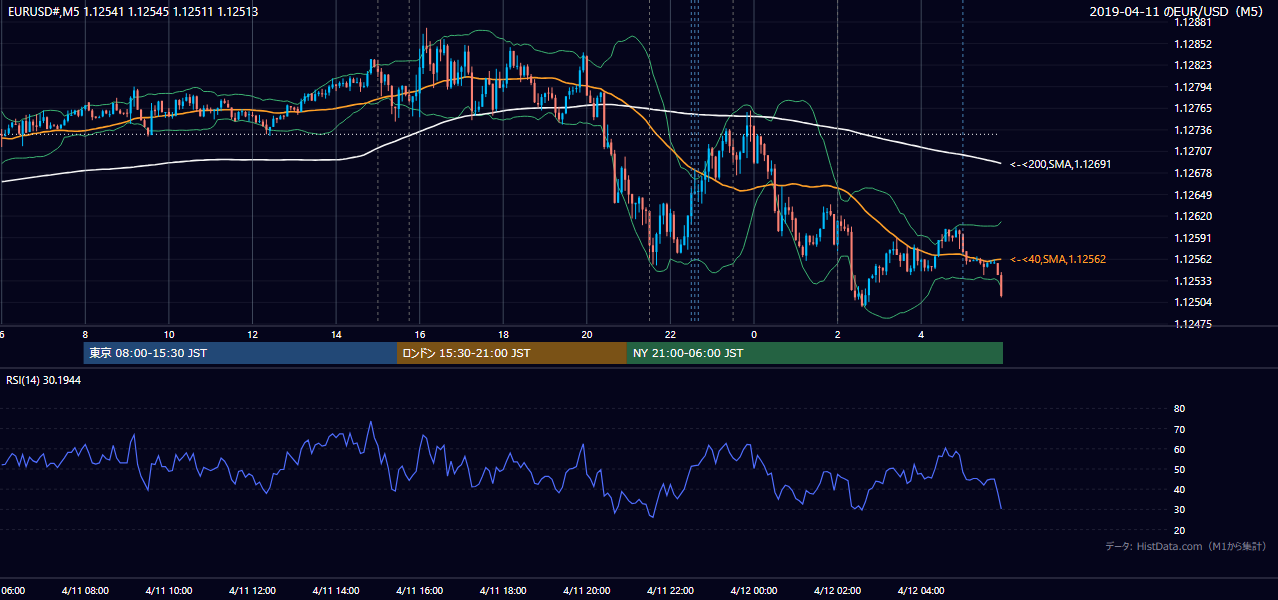The width and height of the screenshot is (1278, 600).
Task: Click the orange '<-<40,SMA,1.12562' label
Action: [x=1057, y=259]
